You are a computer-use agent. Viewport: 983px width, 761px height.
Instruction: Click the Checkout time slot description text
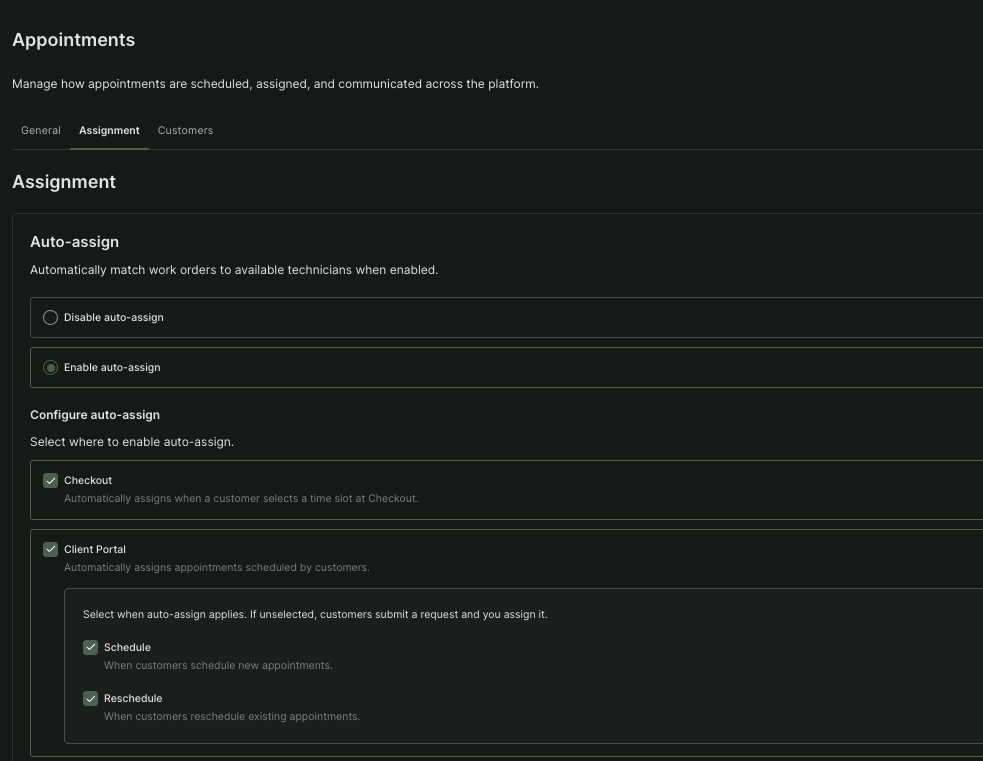(241, 498)
